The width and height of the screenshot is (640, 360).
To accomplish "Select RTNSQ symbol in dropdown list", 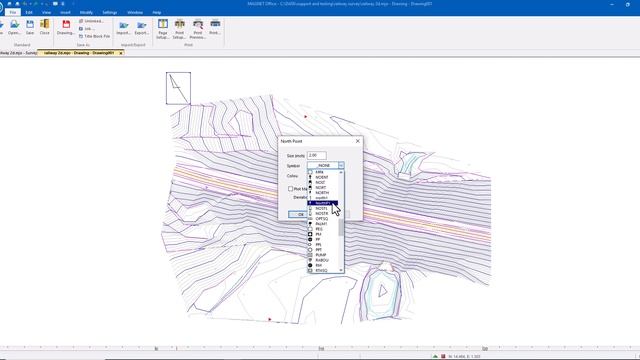I will click(323, 270).
